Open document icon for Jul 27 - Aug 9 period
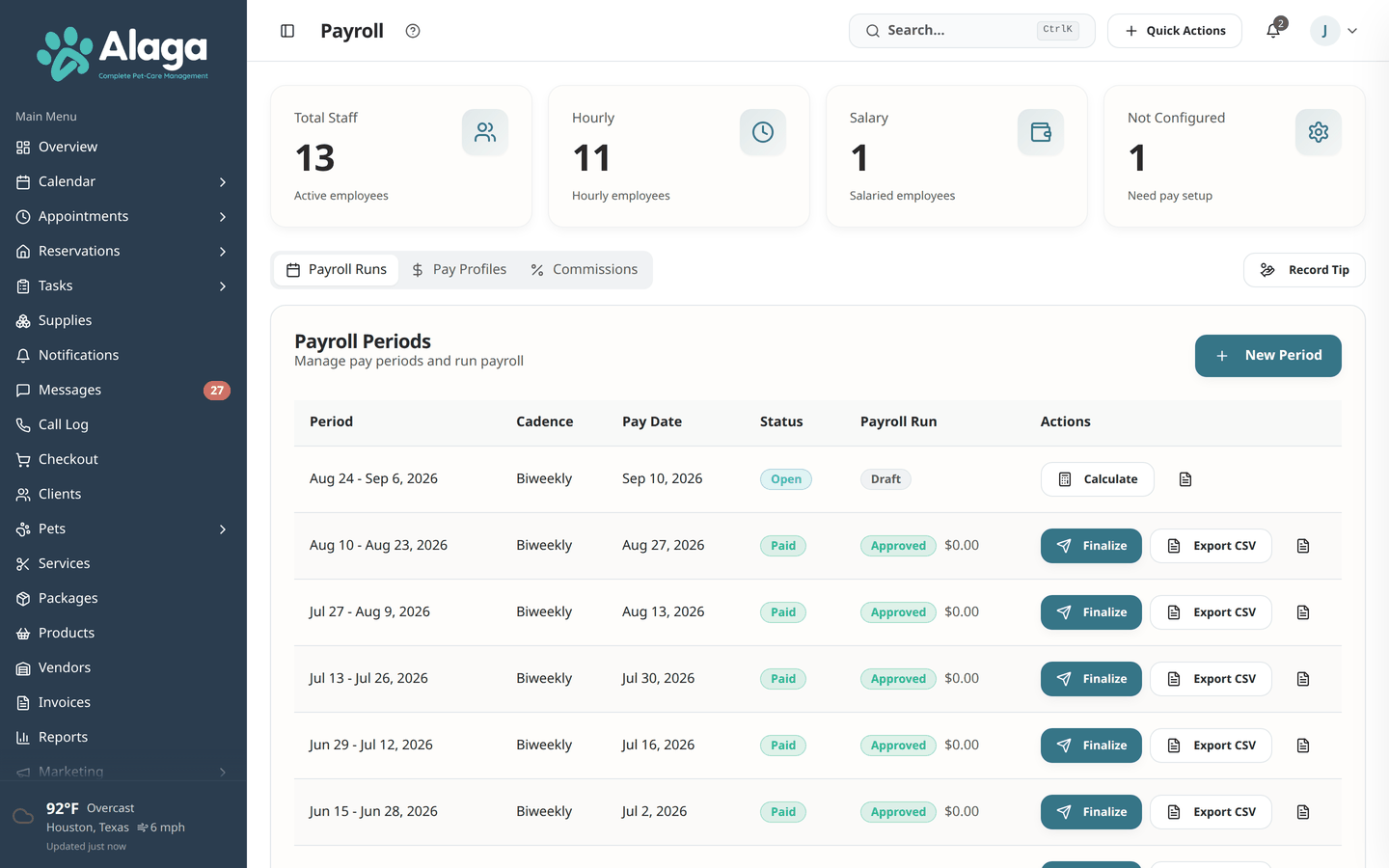This screenshot has width=1389, height=868. click(x=1303, y=612)
